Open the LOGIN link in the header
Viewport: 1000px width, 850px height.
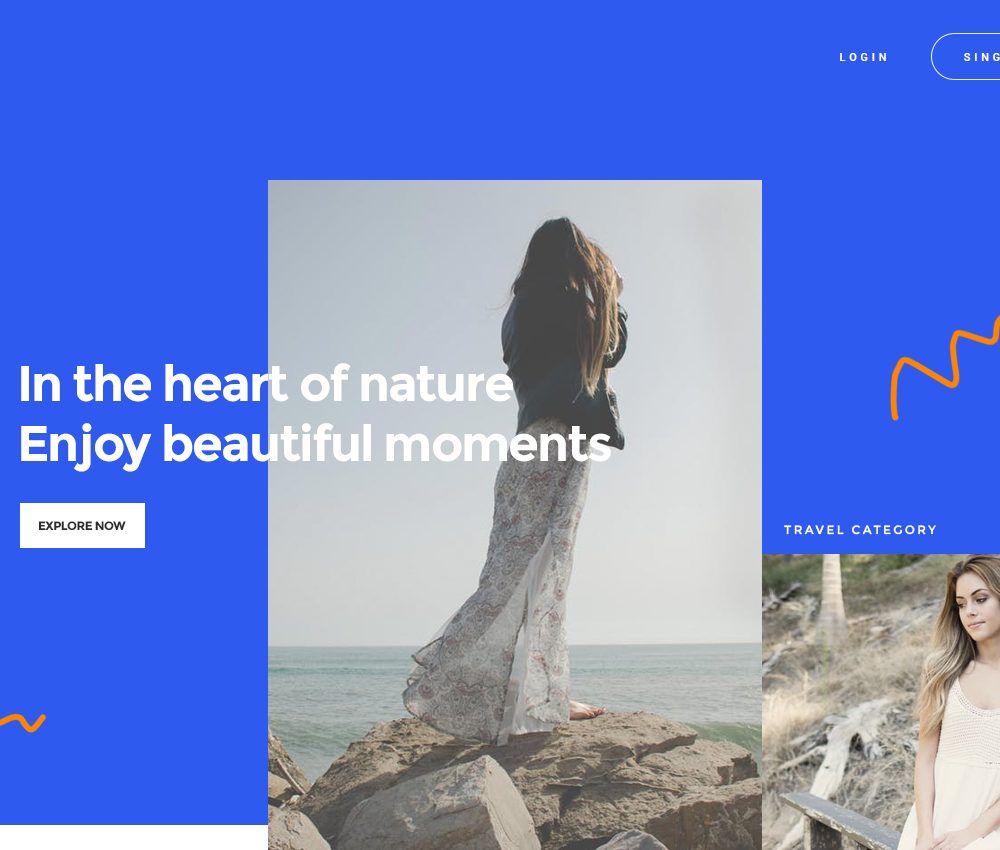click(864, 57)
